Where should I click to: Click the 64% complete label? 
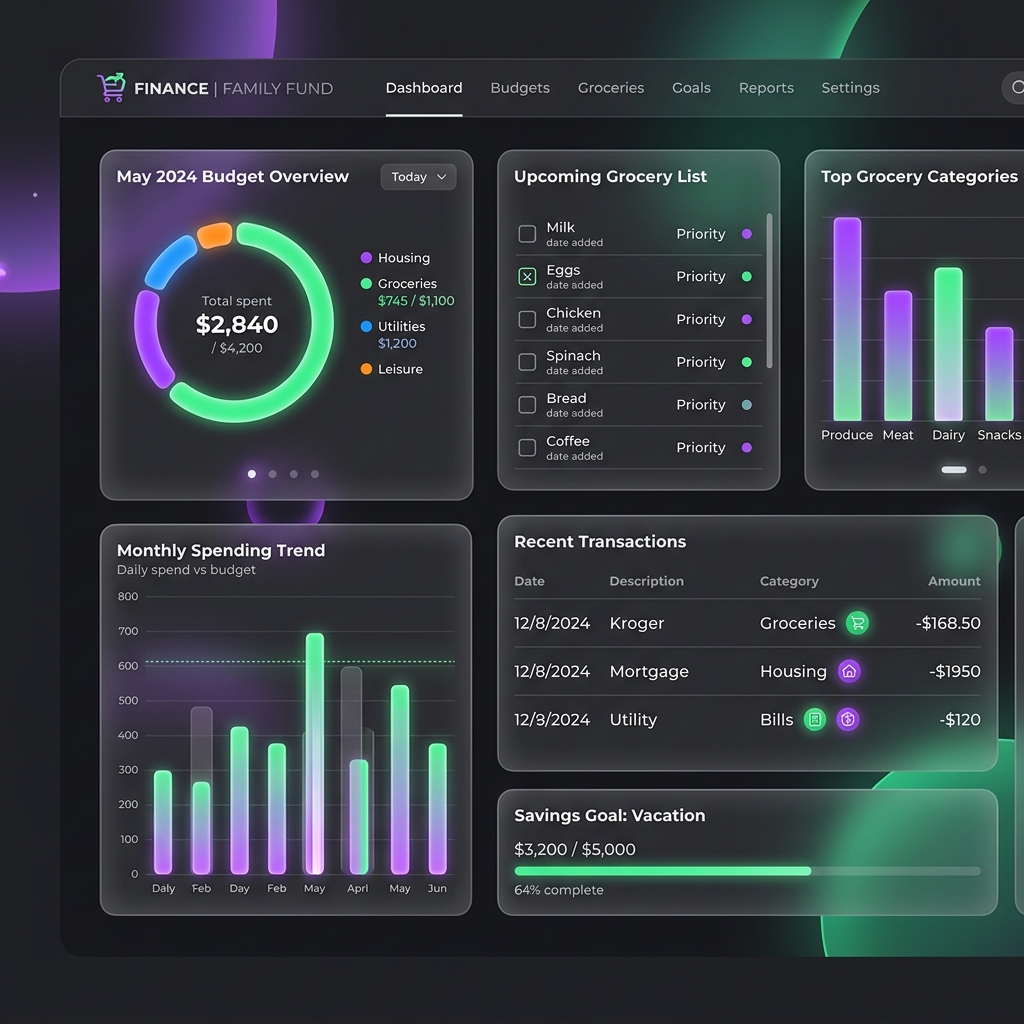[x=558, y=890]
